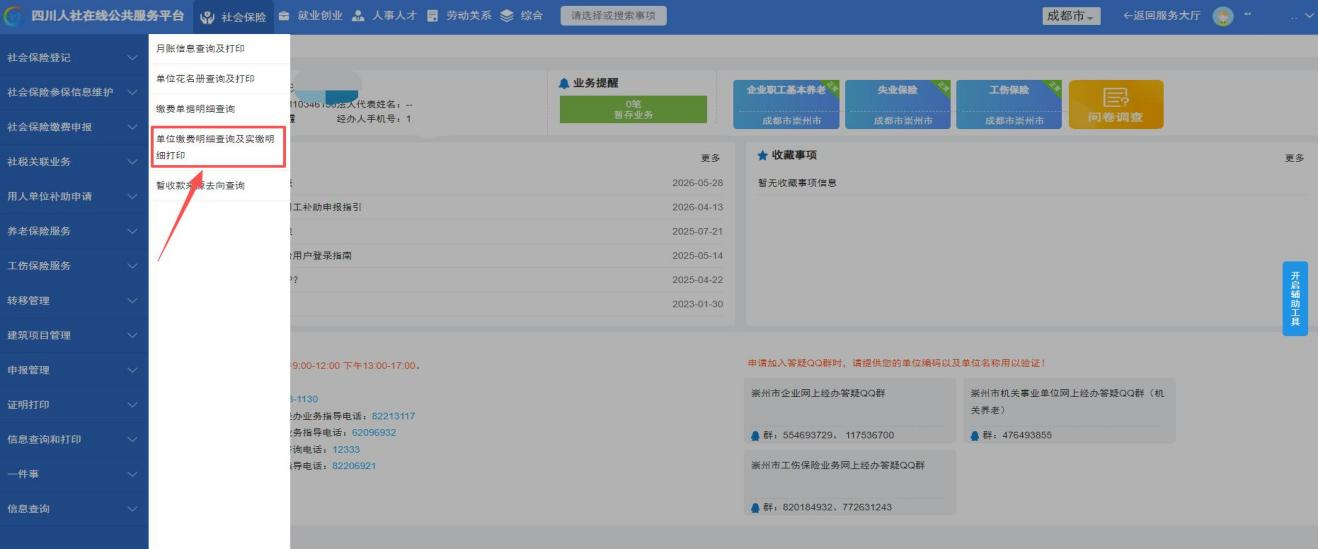Expand the 养老保险服务 sidebar section

74,231
